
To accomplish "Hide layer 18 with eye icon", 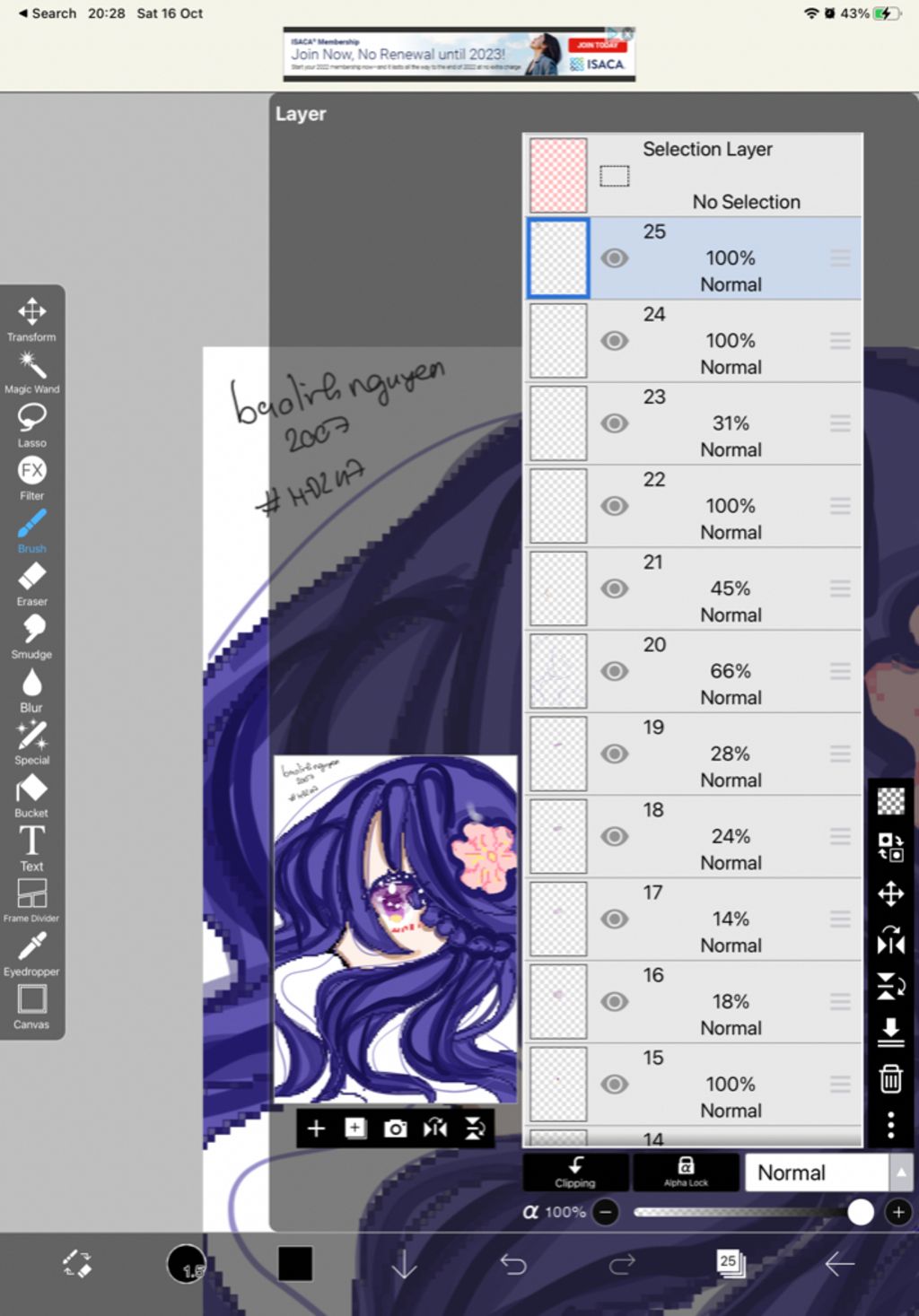I will (614, 836).
